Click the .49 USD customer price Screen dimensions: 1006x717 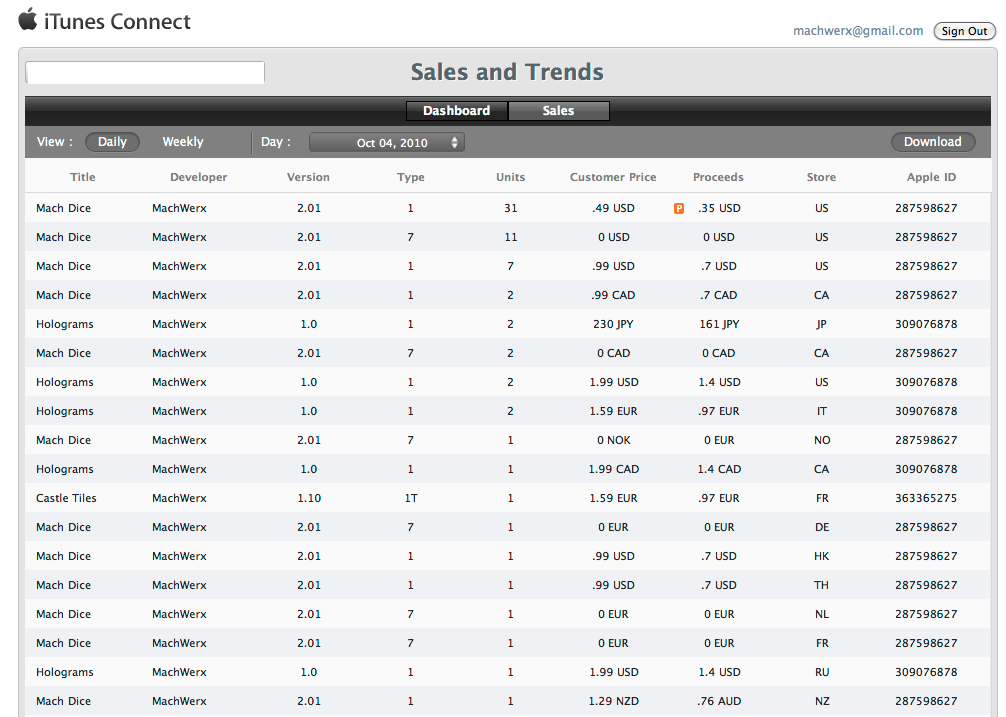coord(613,208)
